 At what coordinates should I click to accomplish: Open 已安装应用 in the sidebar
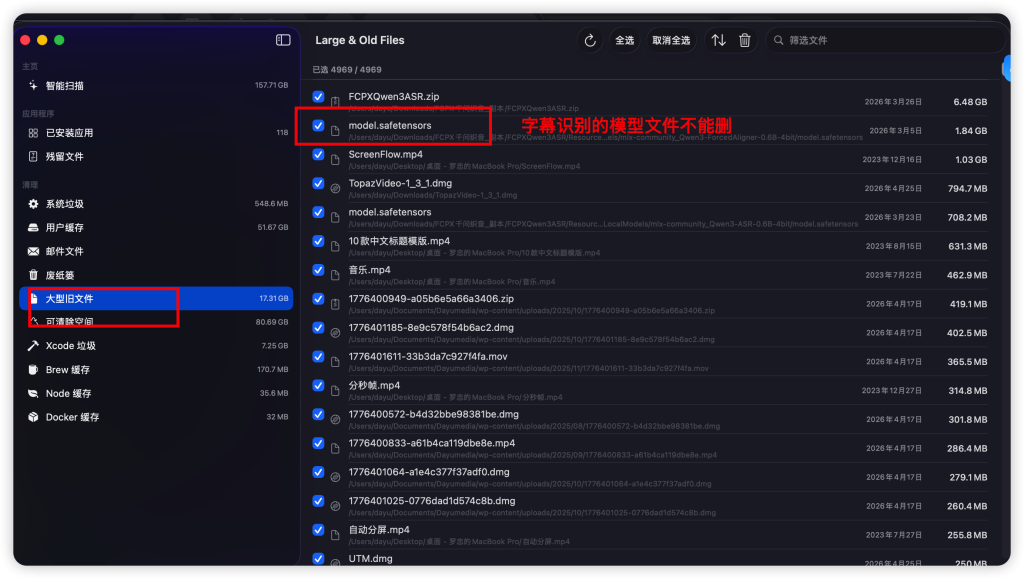point(69,133)
